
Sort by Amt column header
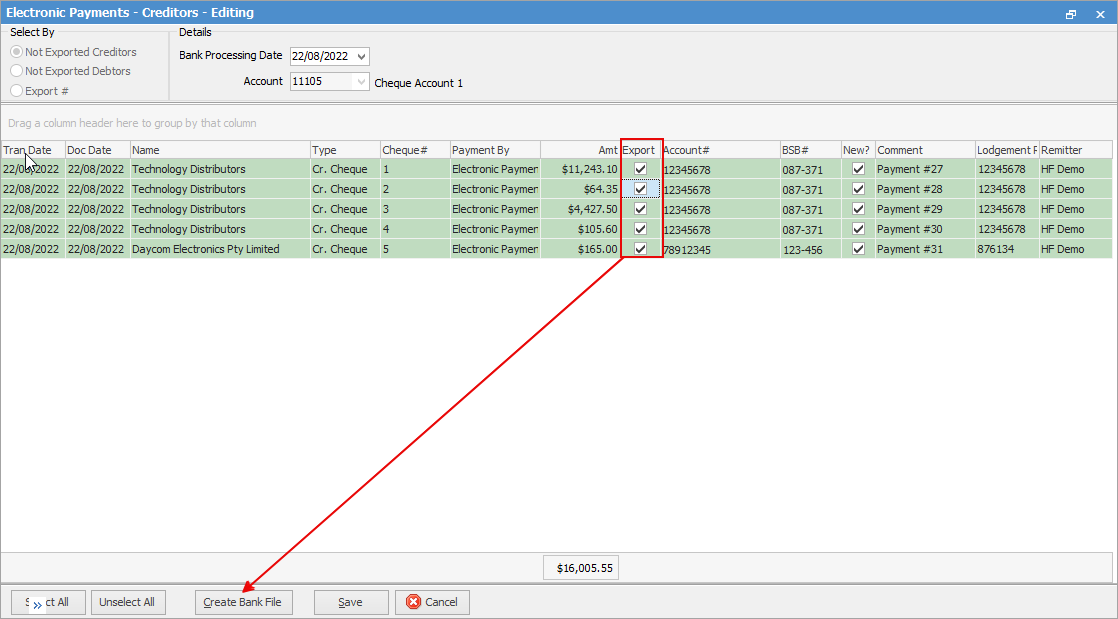click(x=580, y=150)
